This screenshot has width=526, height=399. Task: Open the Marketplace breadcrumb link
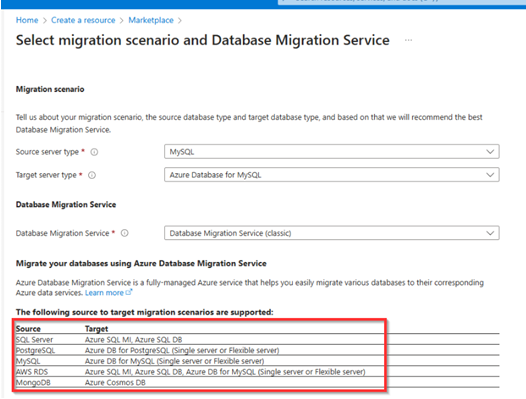(151, 20)
